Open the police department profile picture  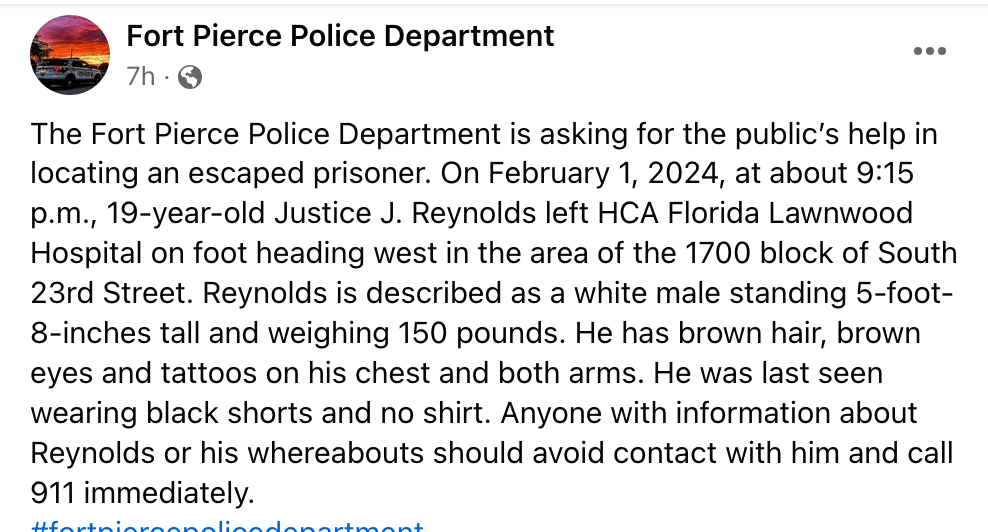[70, 55]
